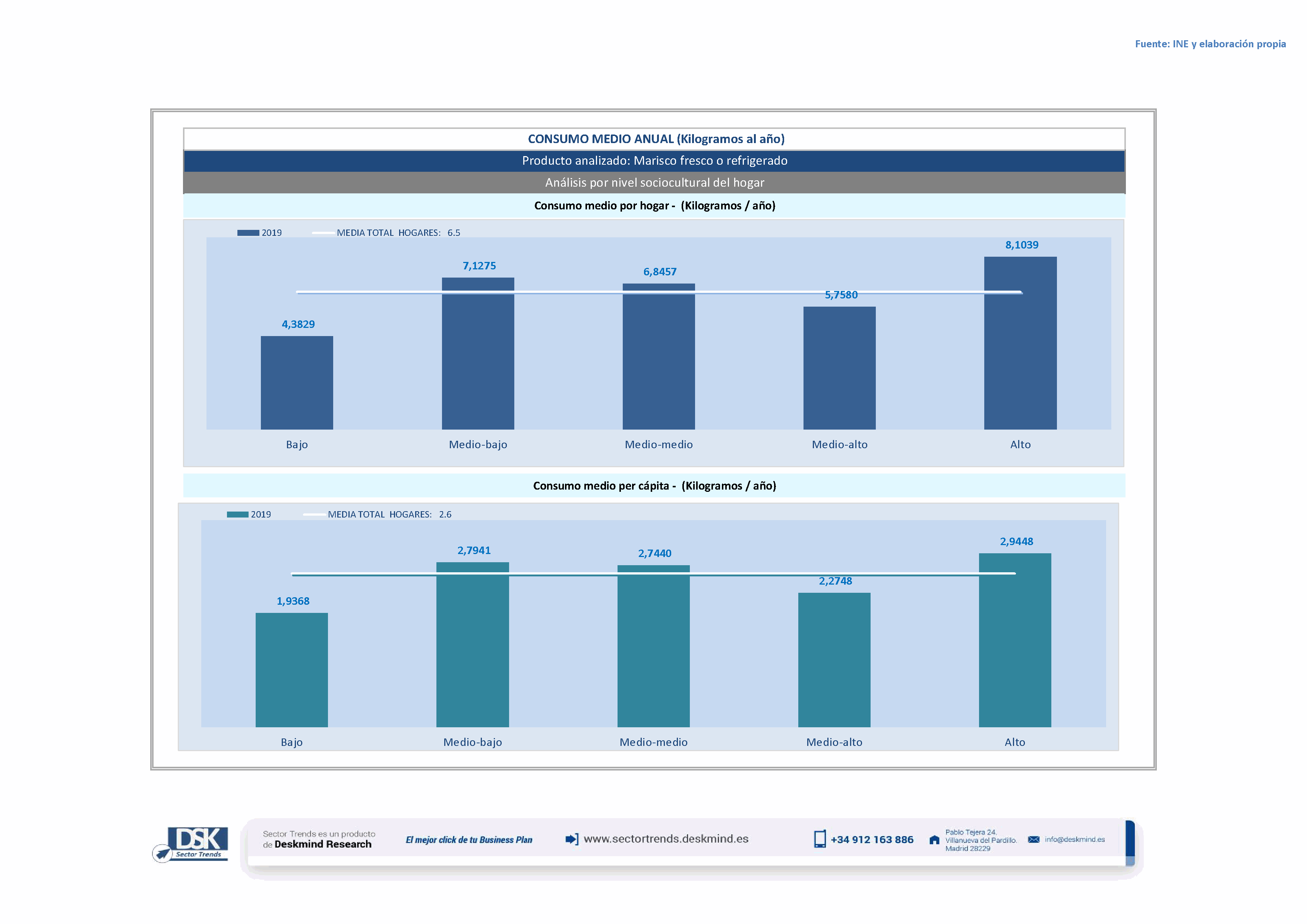Click the Medio-alto bar in the per cápita chart
The height and width of the screenshot is (924, 1307).
click(834, 659)
